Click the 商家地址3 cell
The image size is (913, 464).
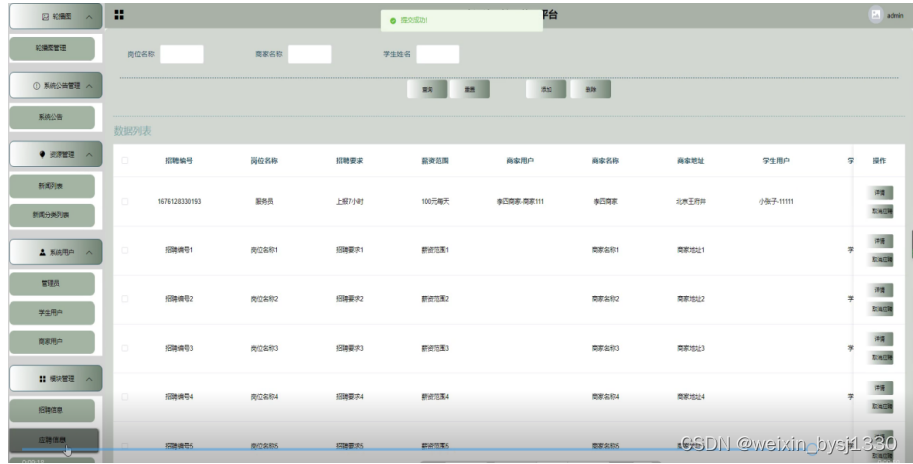pyautogui.click(x=691, y=348)
